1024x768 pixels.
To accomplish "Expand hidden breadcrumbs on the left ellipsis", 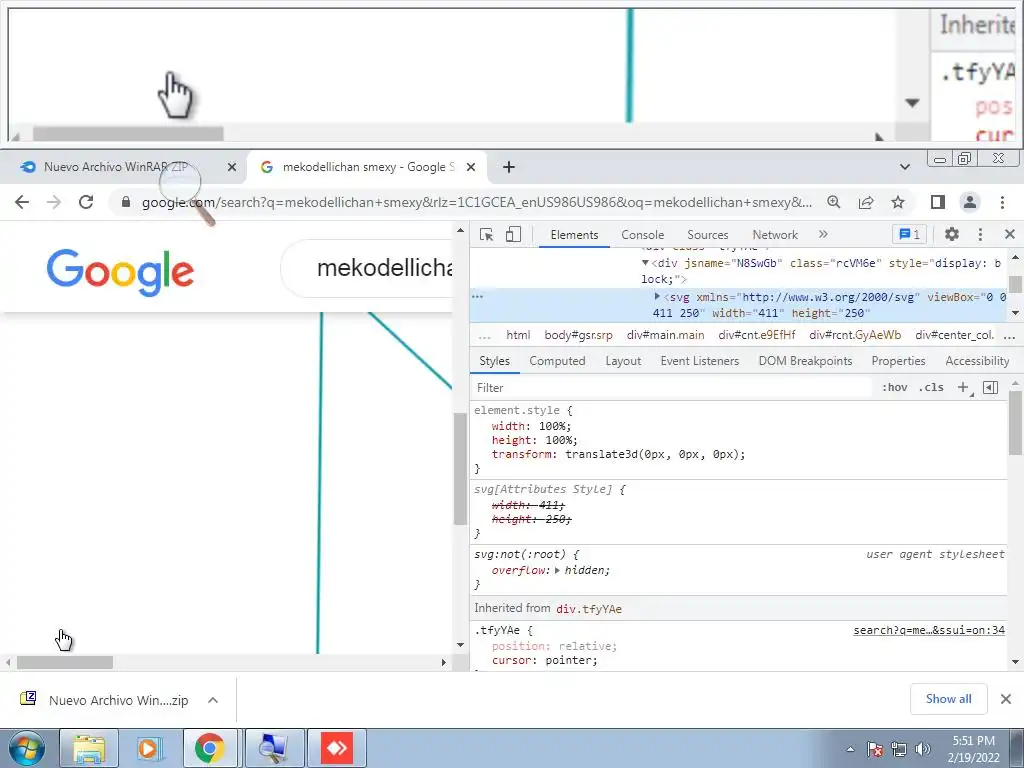I will click(484, 336).
